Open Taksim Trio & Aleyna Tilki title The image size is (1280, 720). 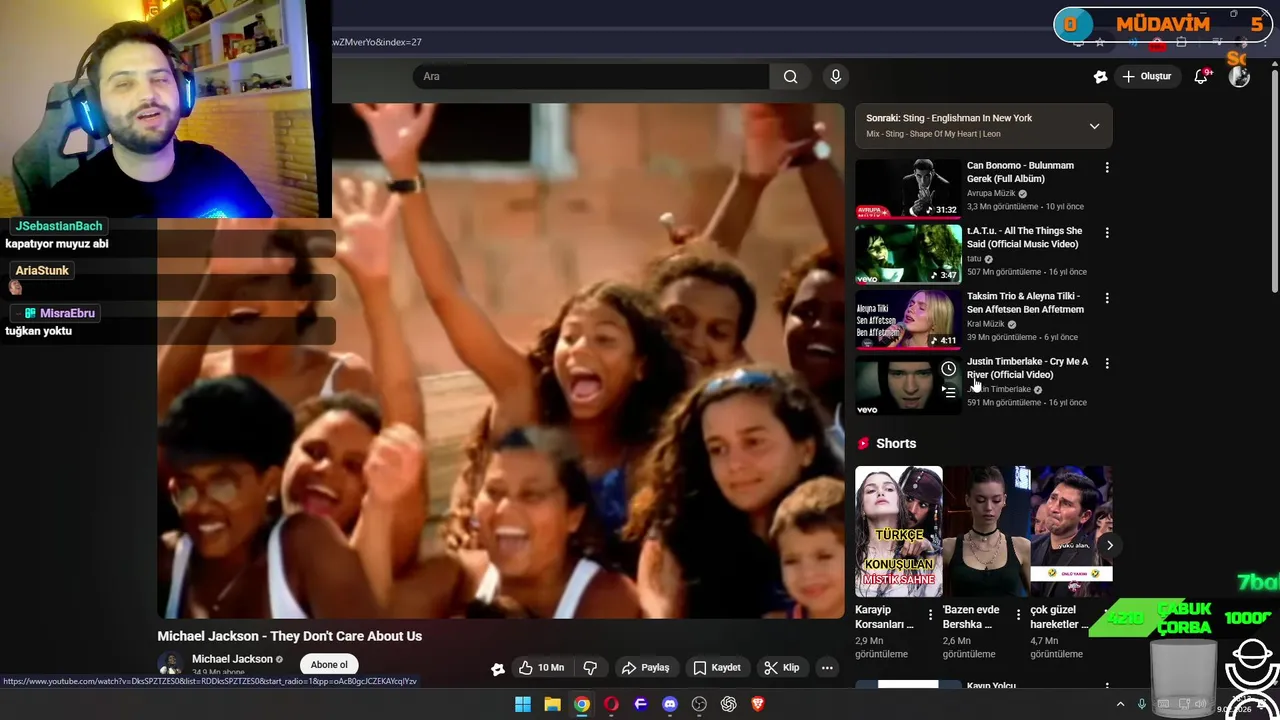coord(1025,303)
